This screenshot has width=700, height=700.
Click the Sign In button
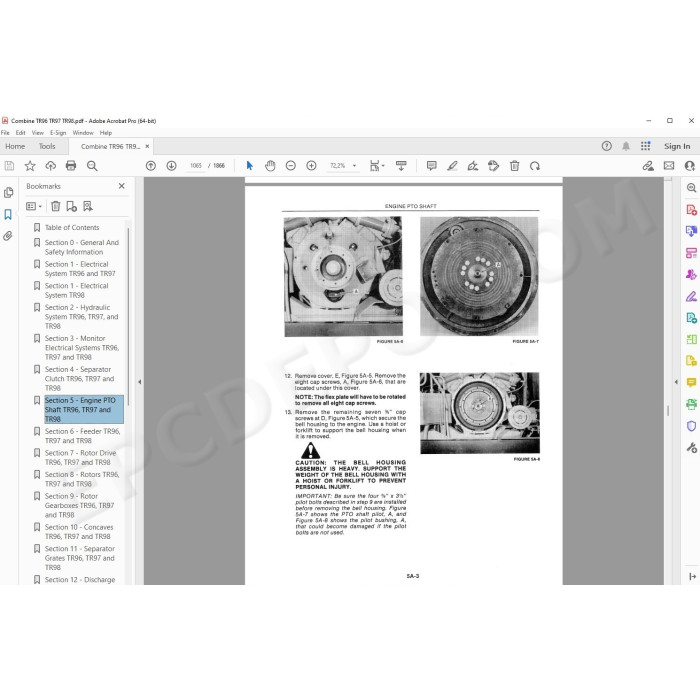(677, 146)
